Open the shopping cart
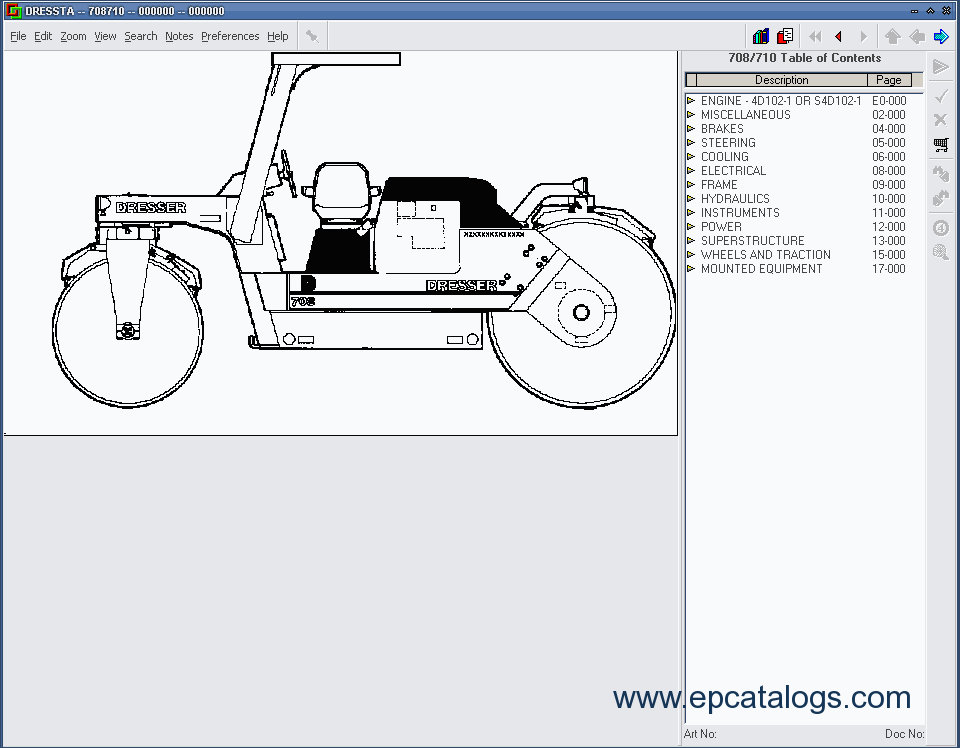 click(x=941, y=144)
